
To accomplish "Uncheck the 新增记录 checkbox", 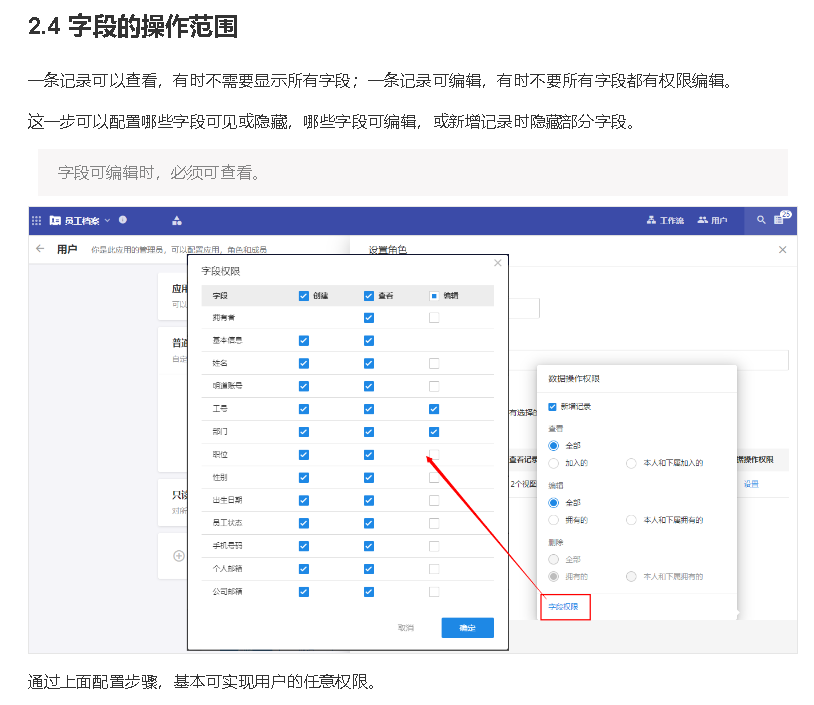I will pyautogui.click(x=553, y=406).
